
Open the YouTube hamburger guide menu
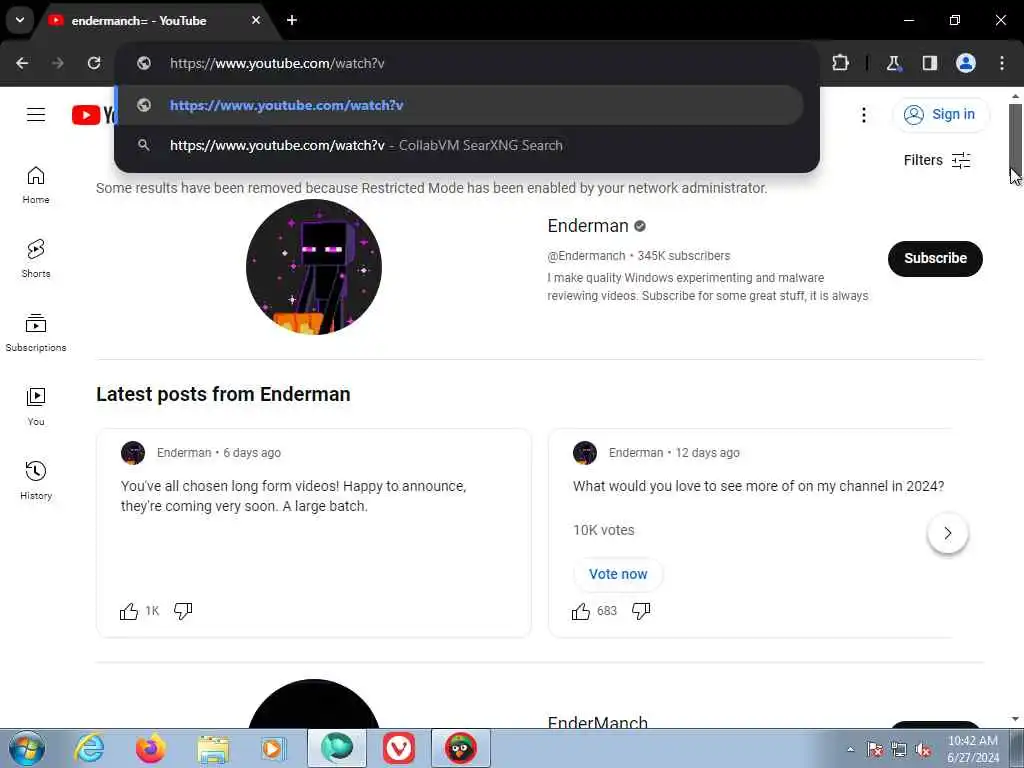[36, 115]
